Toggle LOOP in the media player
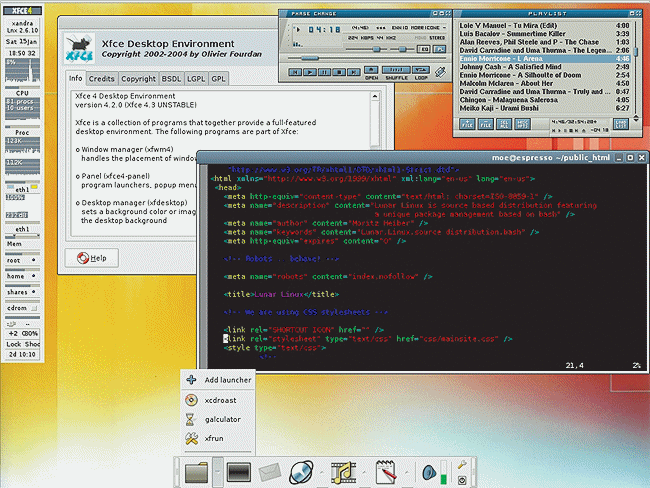Image resolution: width=650 pixels, height=488 pixels. tap(421, 70)
